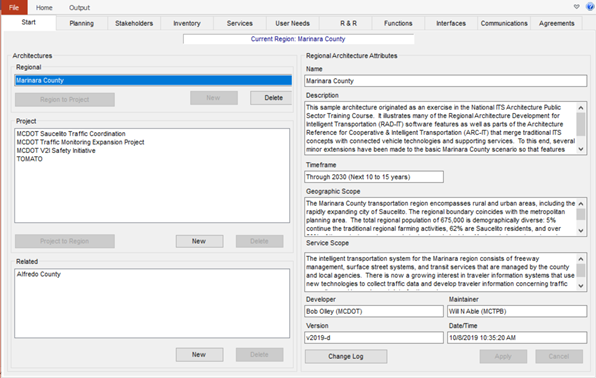
Task: Open the File menu
Action: 14,7
